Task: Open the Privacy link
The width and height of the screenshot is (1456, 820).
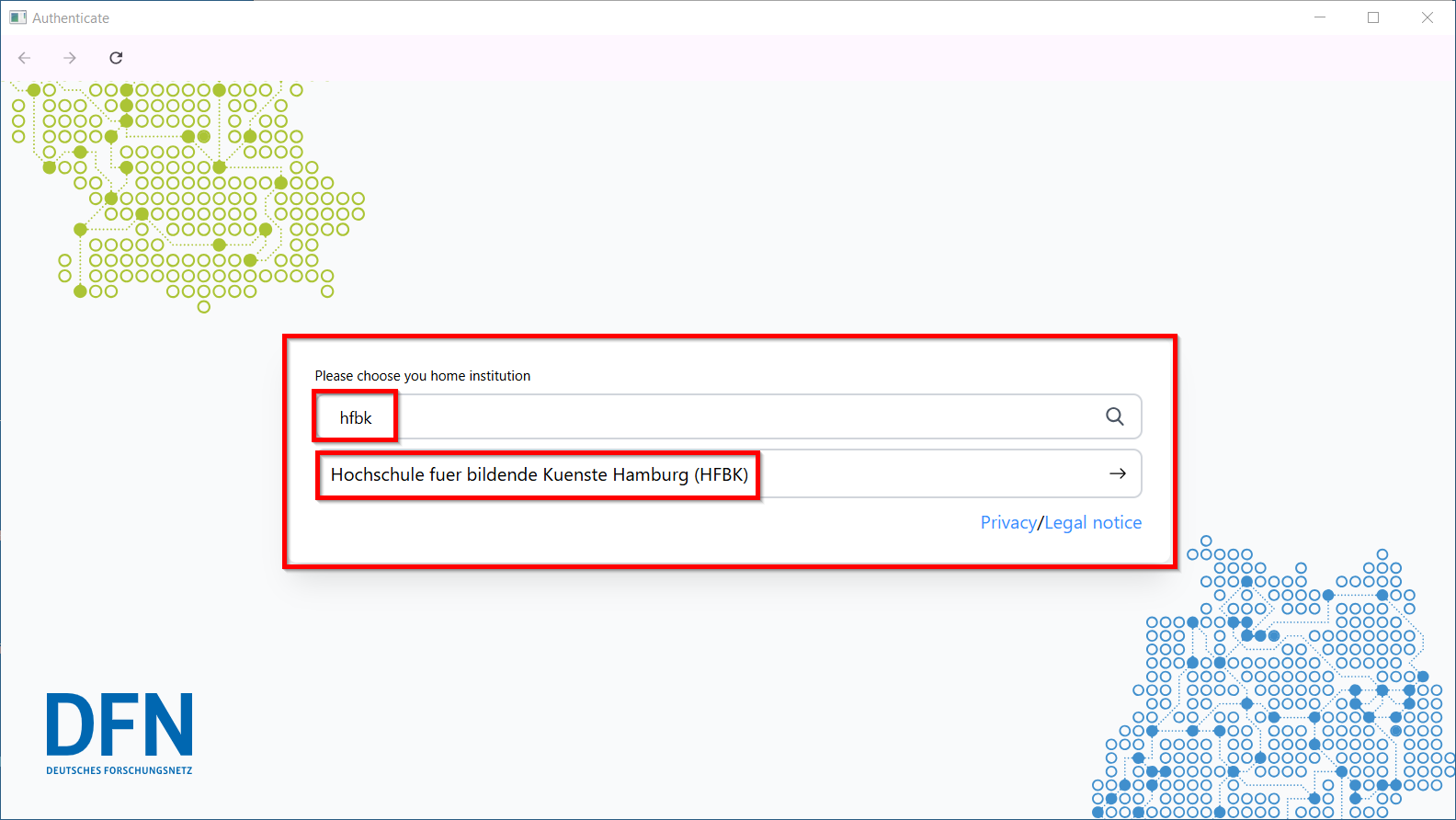Action: click(1008, 522)
